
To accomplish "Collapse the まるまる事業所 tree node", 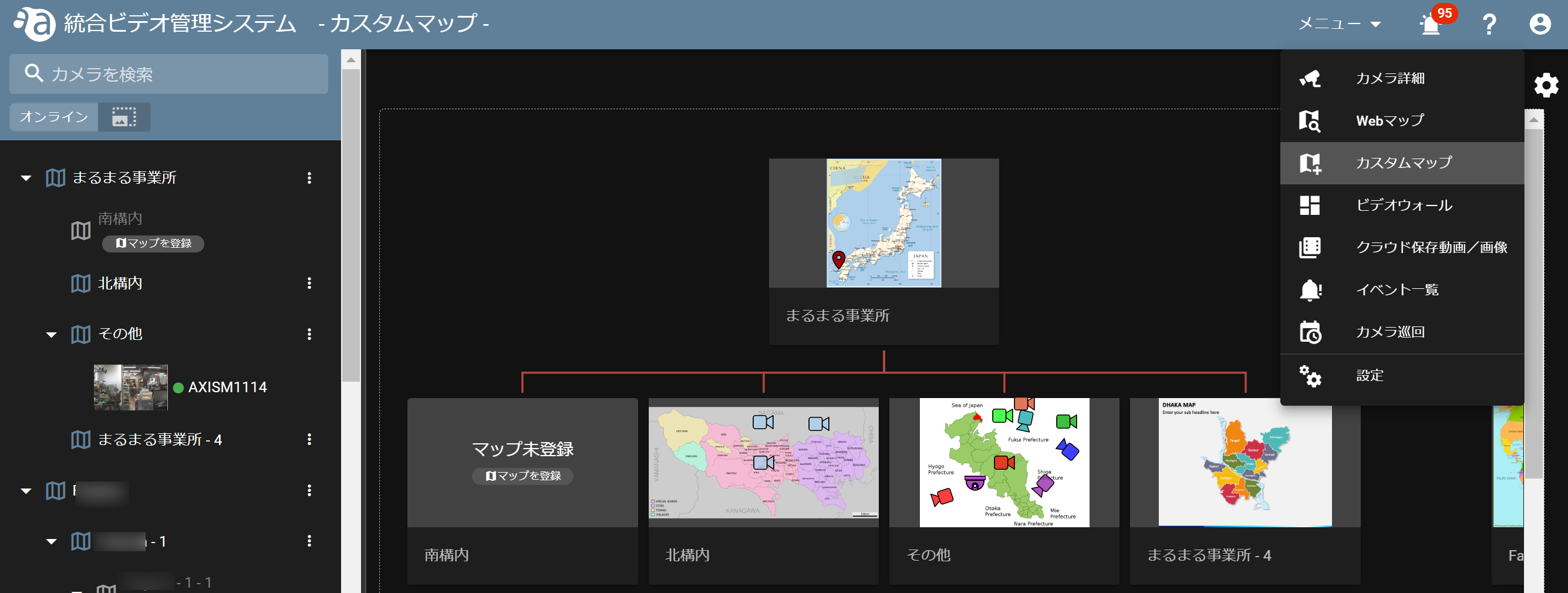I will [26, 178].
